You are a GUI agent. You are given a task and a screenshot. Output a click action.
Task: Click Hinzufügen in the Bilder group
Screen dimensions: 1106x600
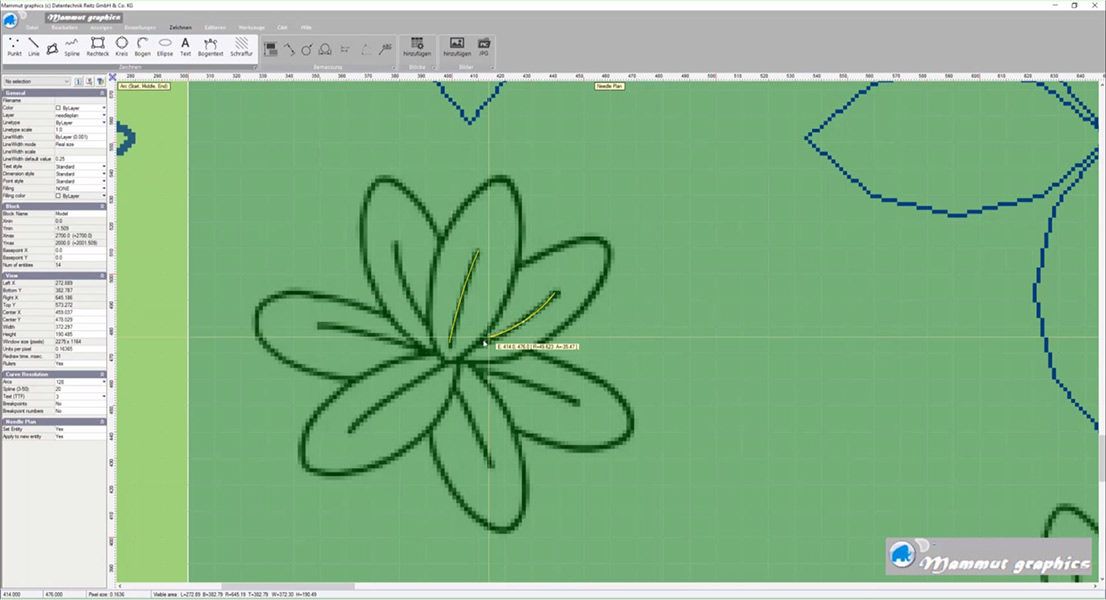(456, 47)
